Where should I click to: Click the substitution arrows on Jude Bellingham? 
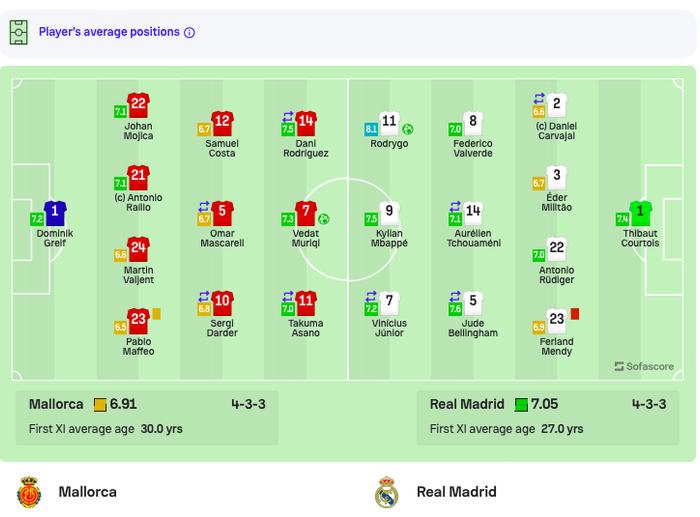456,296
